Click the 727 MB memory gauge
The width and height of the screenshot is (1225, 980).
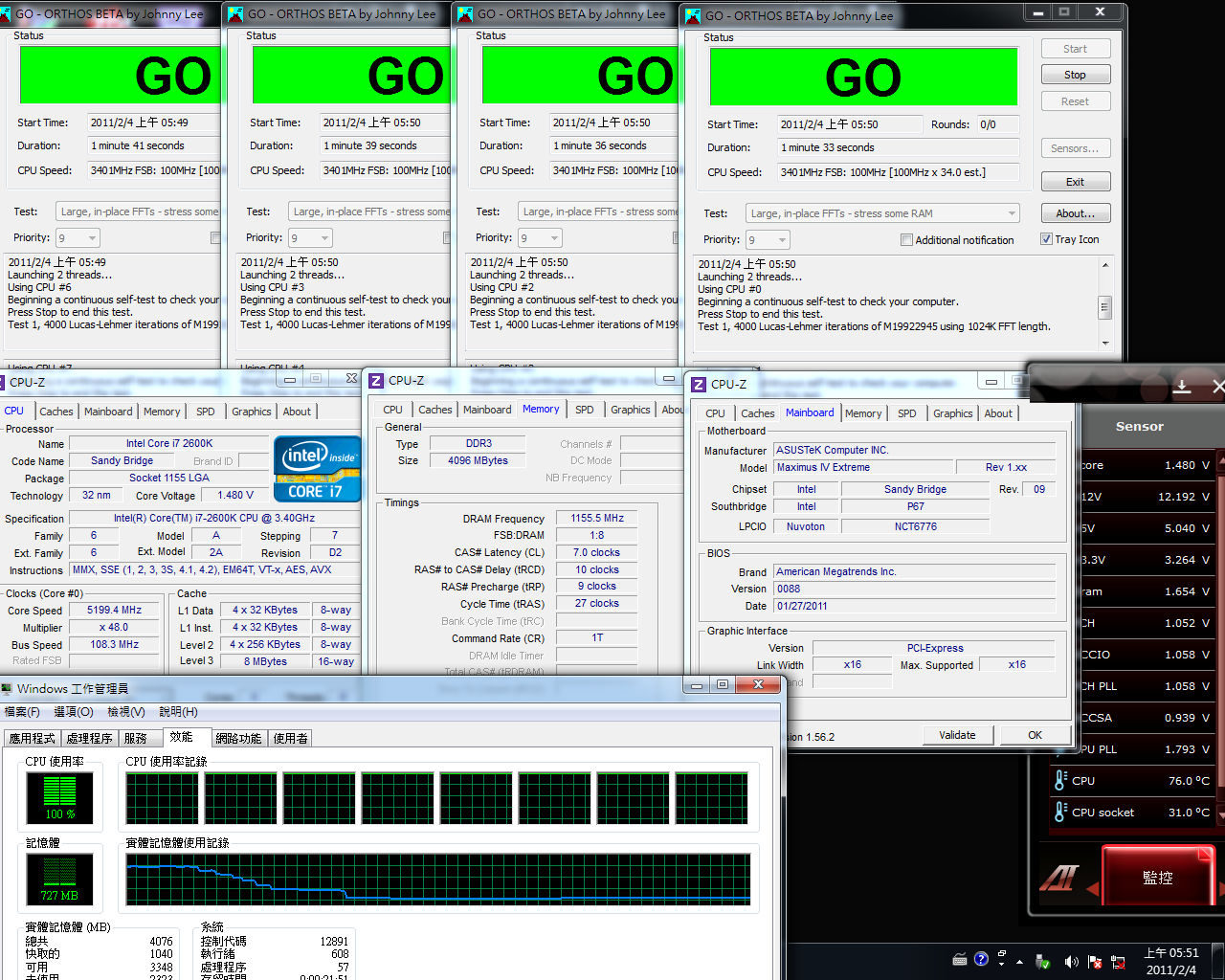59,880
